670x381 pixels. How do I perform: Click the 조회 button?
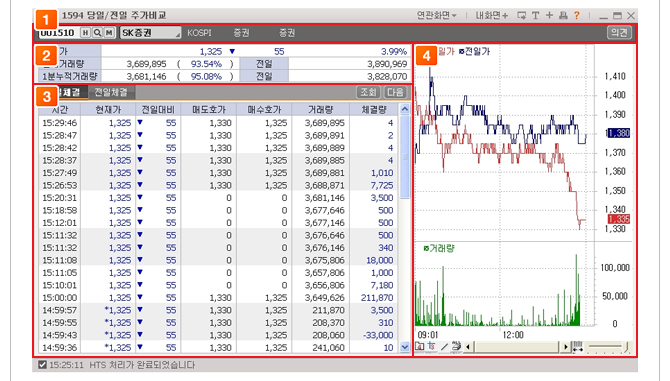click(x=368, y=92)
